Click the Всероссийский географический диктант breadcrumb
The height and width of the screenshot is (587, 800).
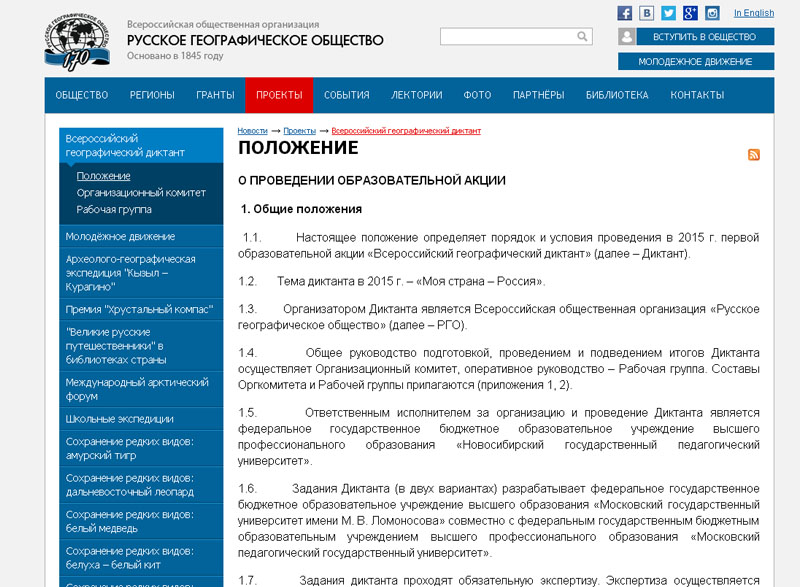[x=406, y=131]
